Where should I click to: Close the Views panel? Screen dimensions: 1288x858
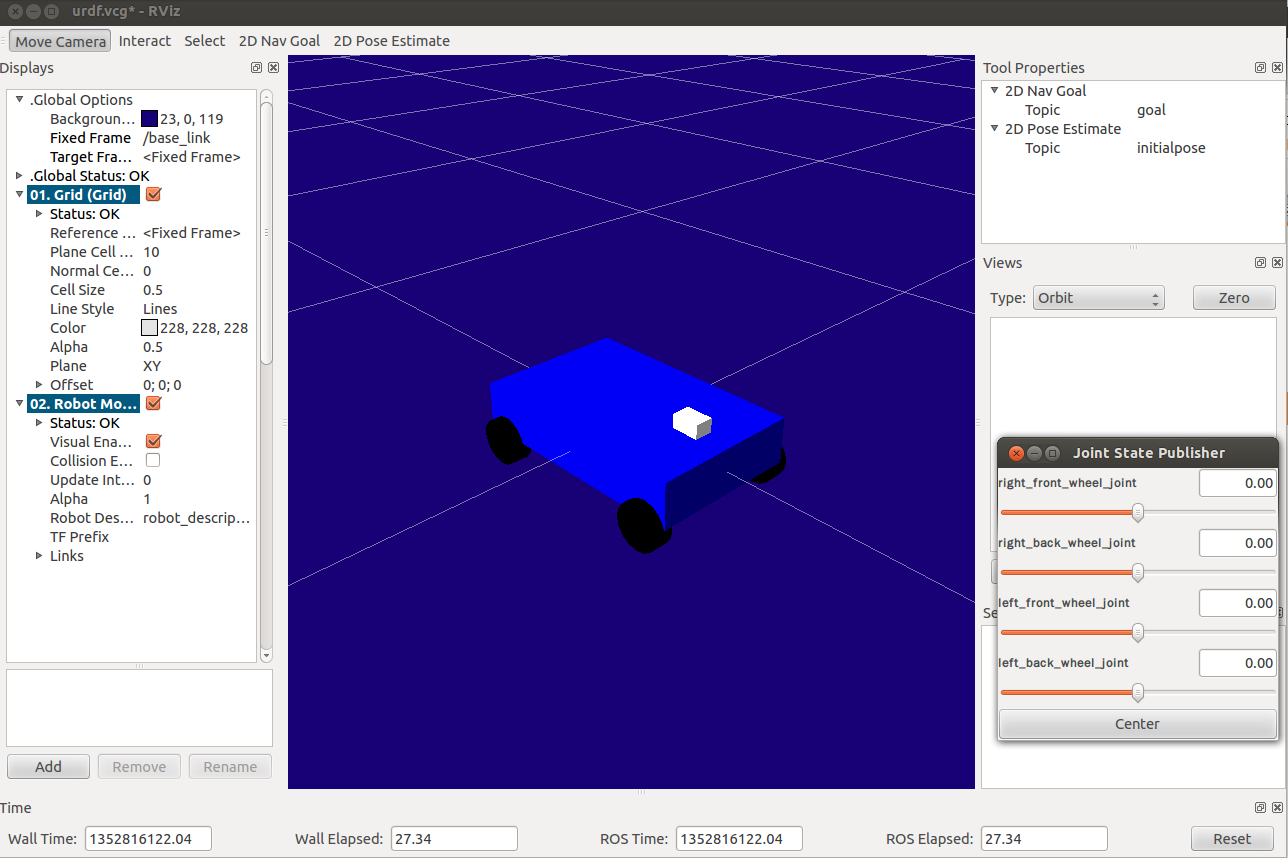point(1277,263)
